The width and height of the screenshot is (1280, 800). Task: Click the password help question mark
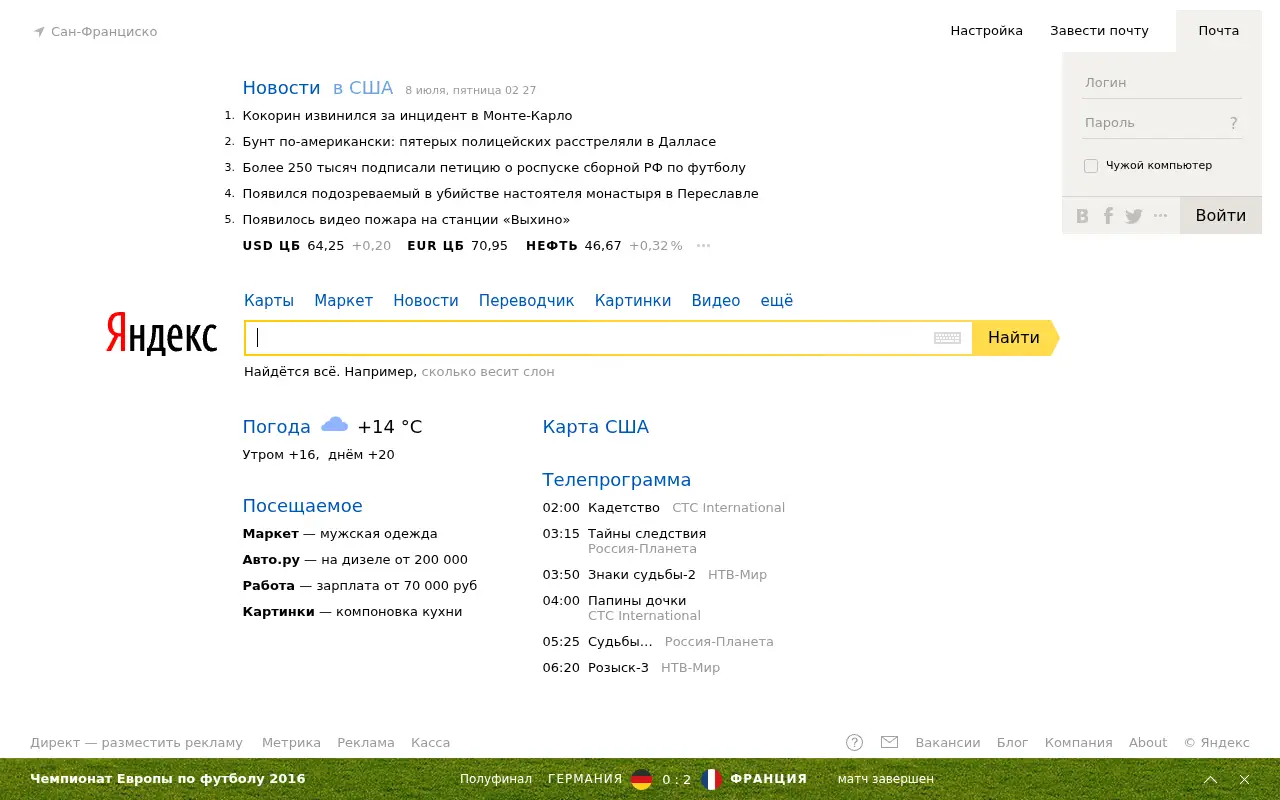1234,123
